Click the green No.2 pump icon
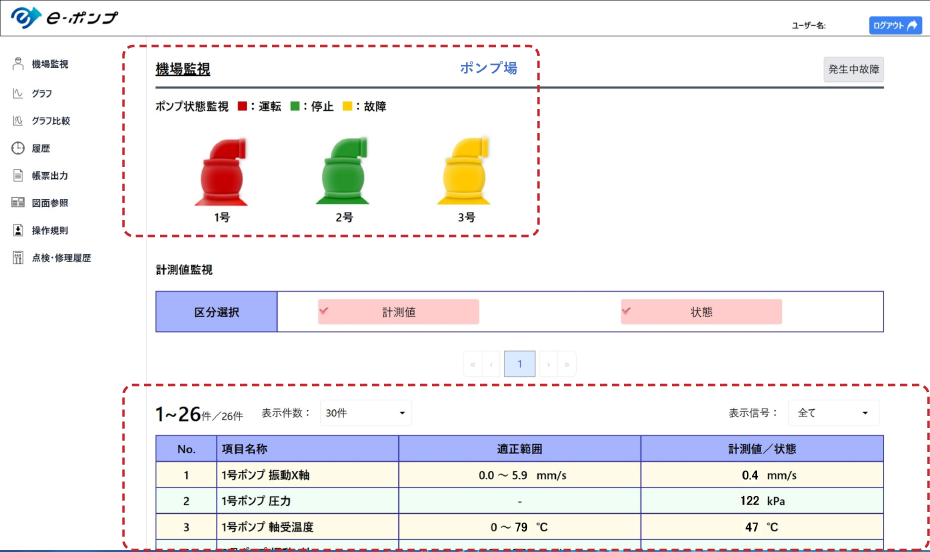This screenshot has height=552, width=930. tap(343, 173)
